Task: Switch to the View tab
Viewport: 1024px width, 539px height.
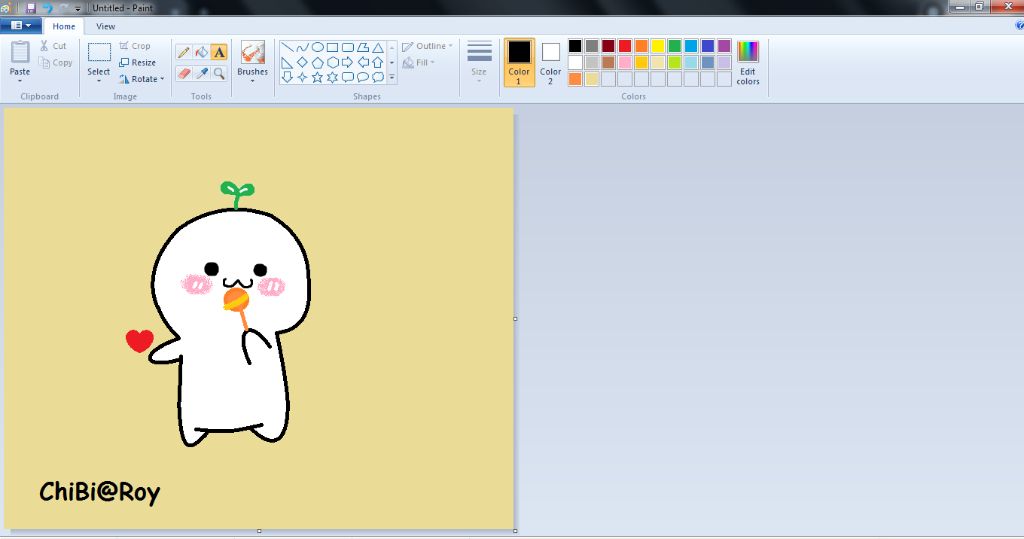Action: (x=105, y=26)
